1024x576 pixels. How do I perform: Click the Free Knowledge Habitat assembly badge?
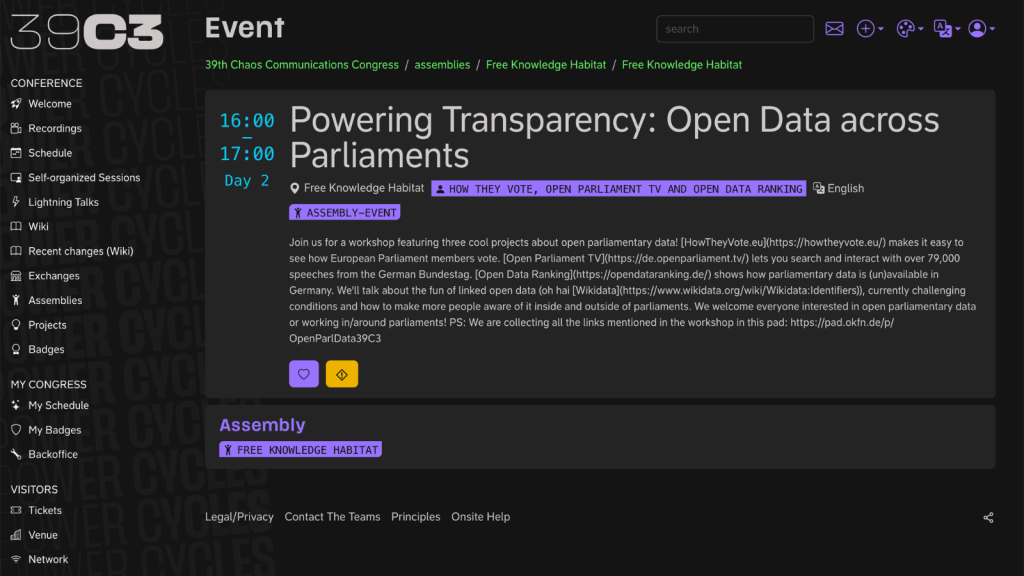click(x=300, y=450)
